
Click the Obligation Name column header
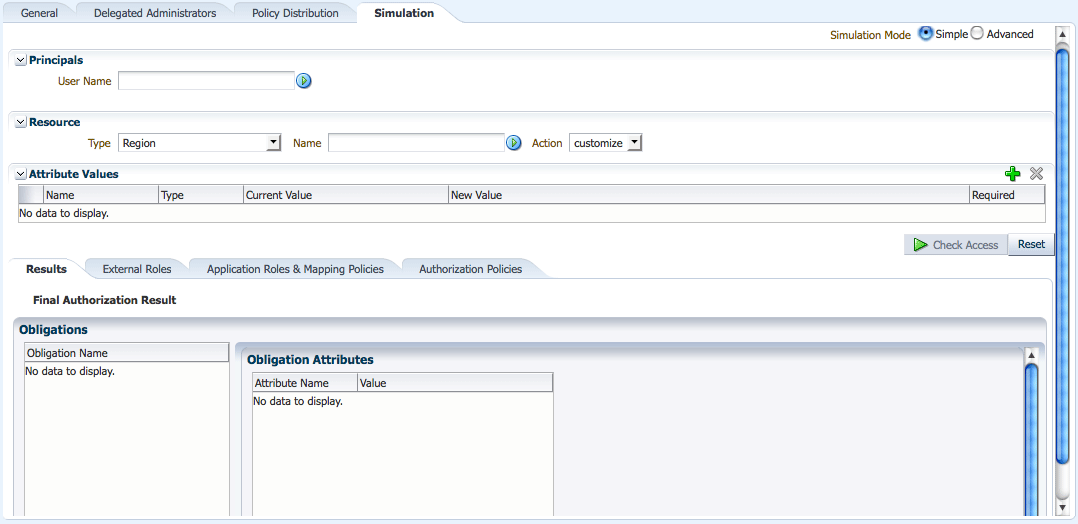pyautogui.click(x=126, y=353)
